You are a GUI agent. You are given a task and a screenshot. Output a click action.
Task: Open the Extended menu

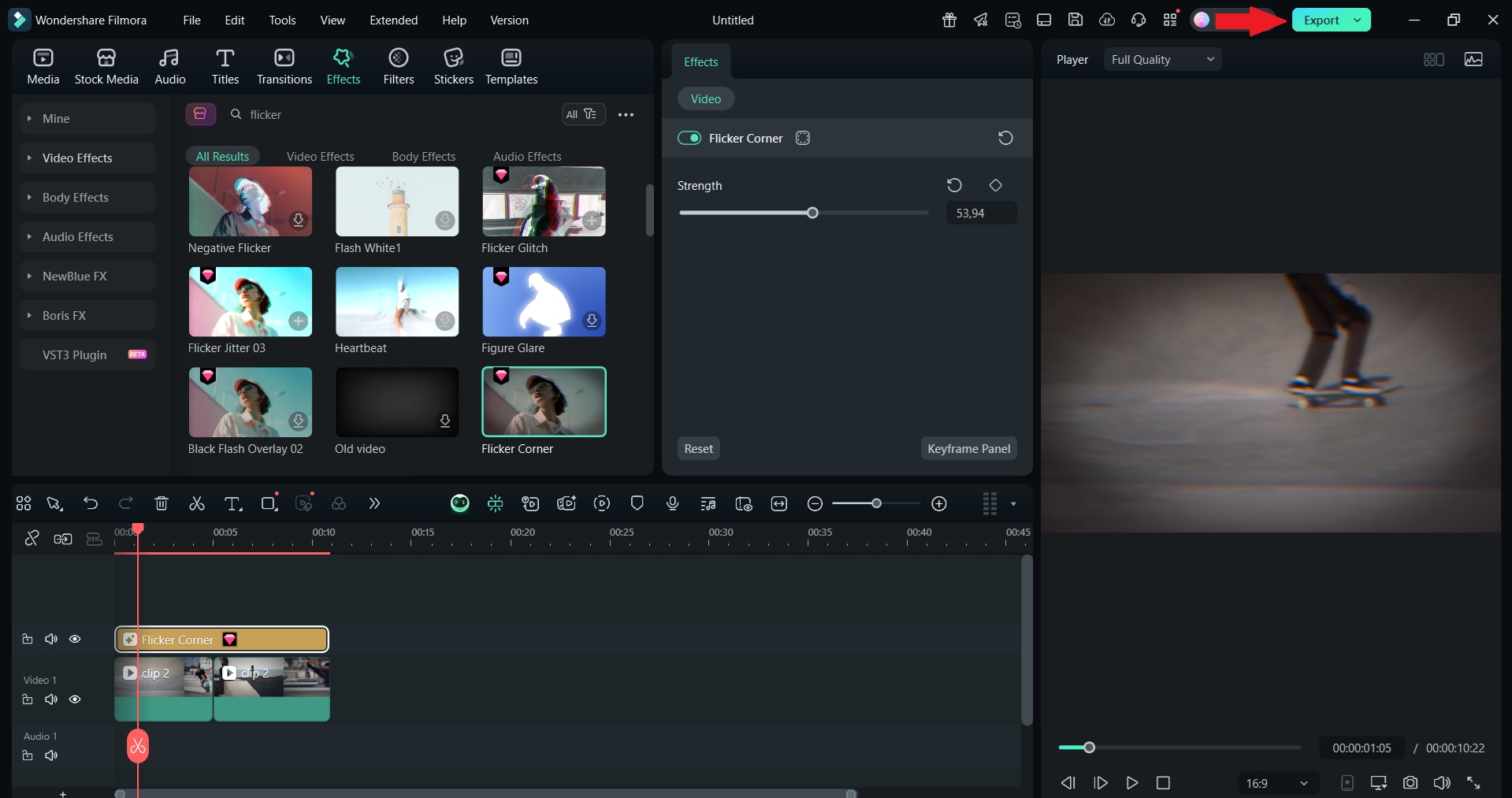pyautogui.click(x=394, y=20)
